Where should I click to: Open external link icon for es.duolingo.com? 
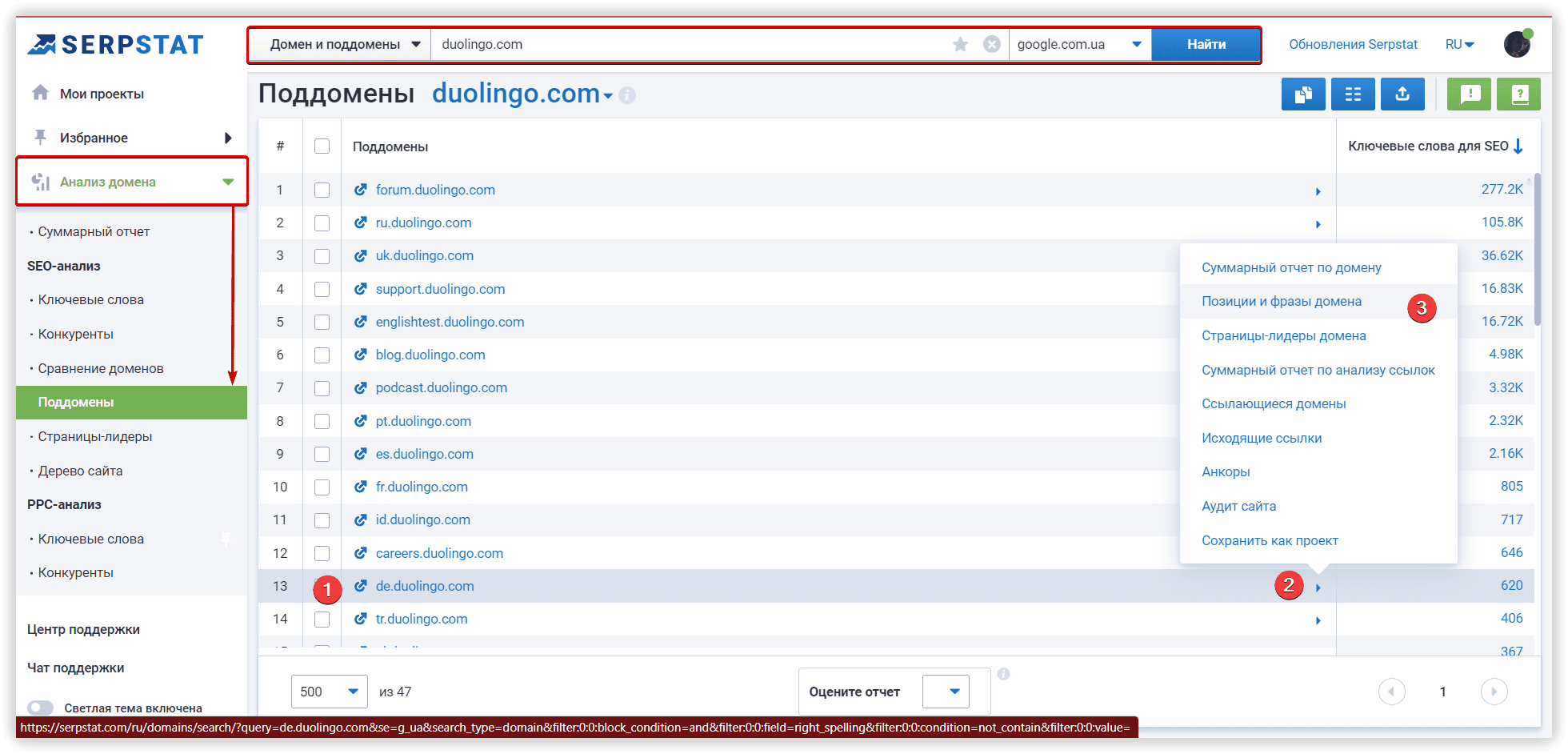click(361, 454)
